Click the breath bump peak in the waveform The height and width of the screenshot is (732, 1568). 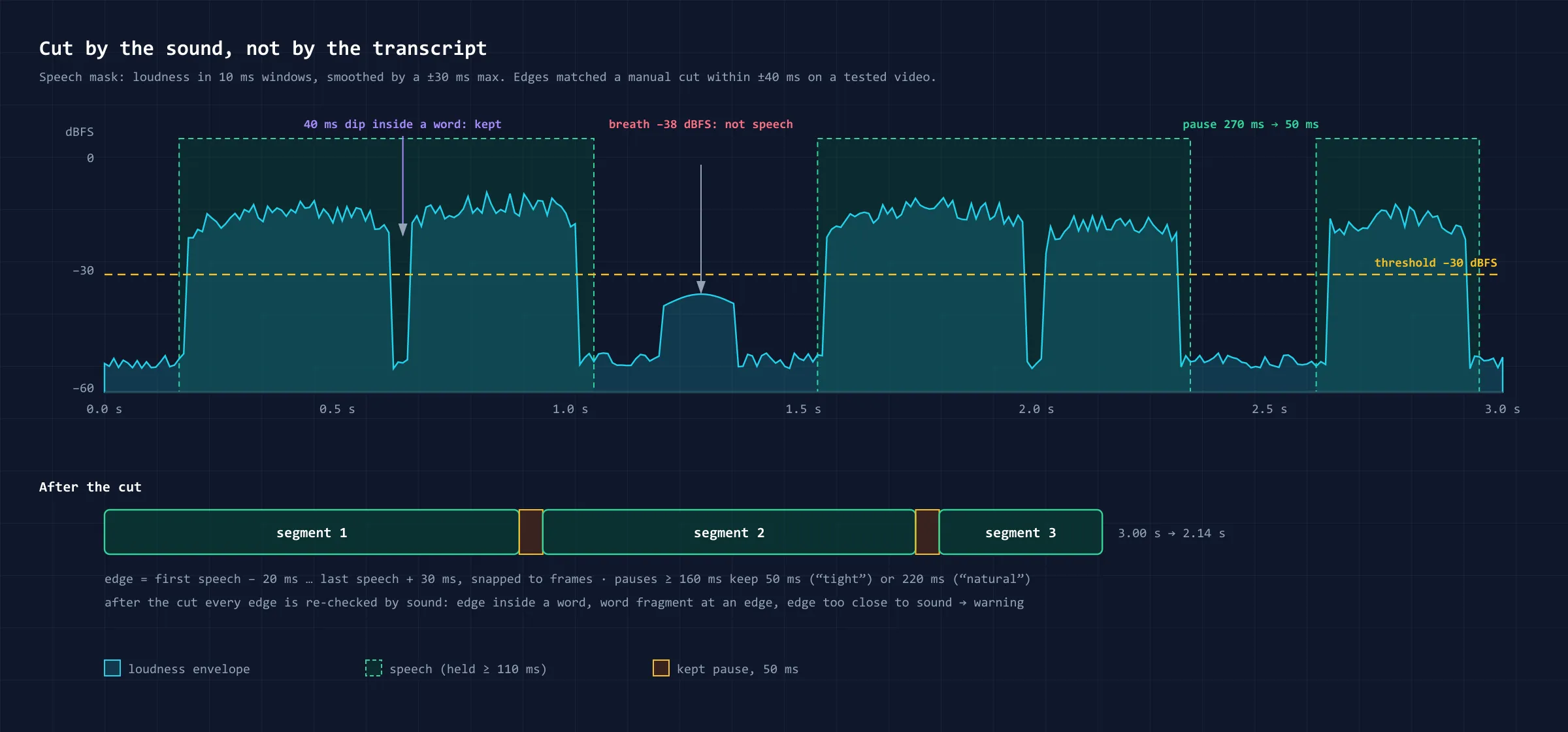tap(701, 295)
